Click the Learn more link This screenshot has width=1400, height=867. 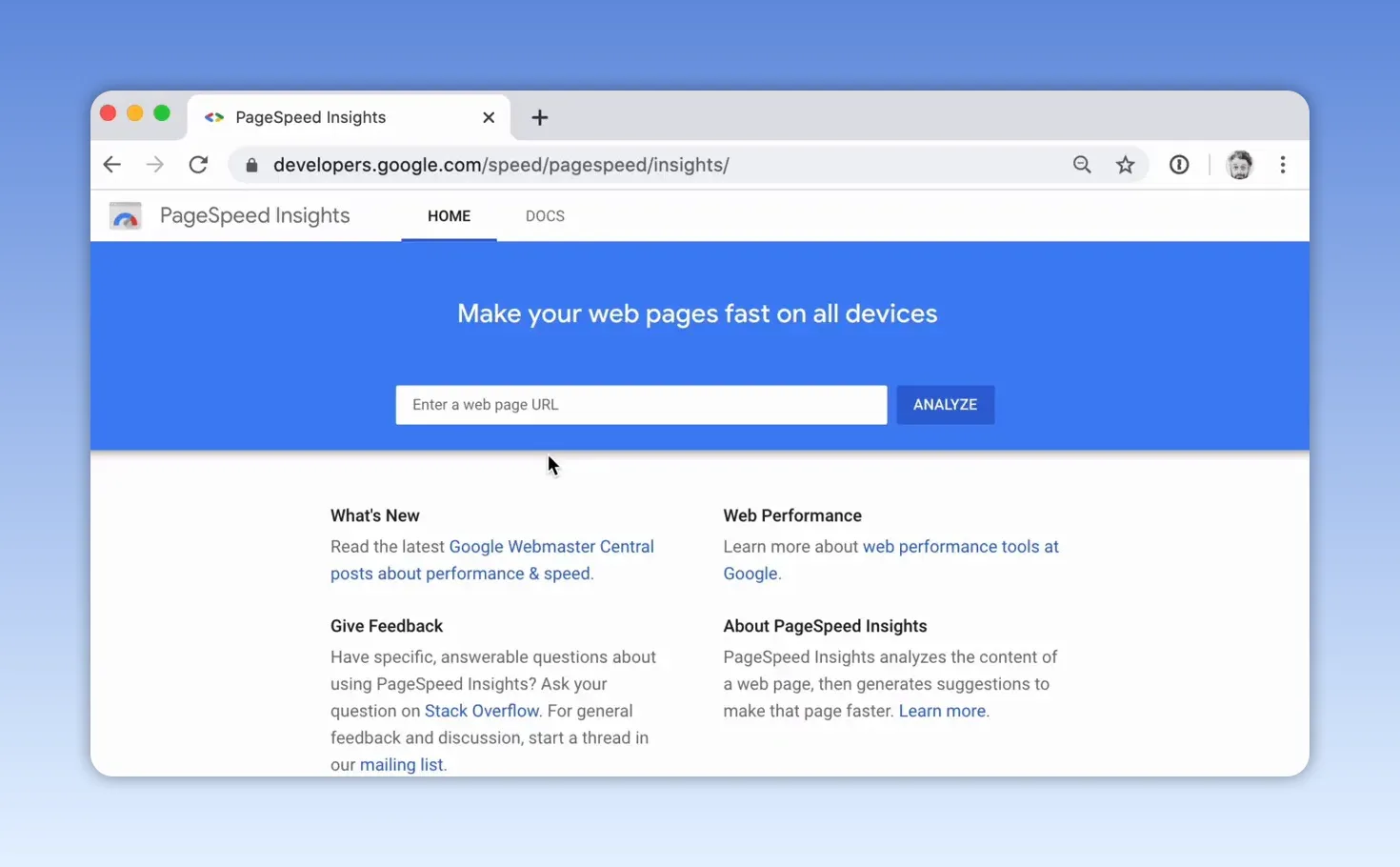click(x=942, y=711)
